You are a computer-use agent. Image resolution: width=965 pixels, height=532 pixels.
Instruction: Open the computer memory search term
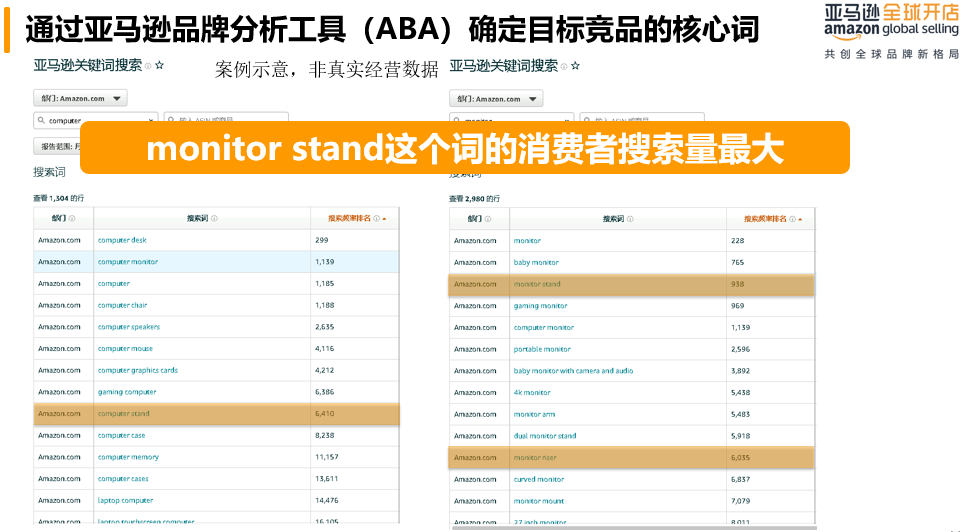pyautogui.click(x=128, y=457)
